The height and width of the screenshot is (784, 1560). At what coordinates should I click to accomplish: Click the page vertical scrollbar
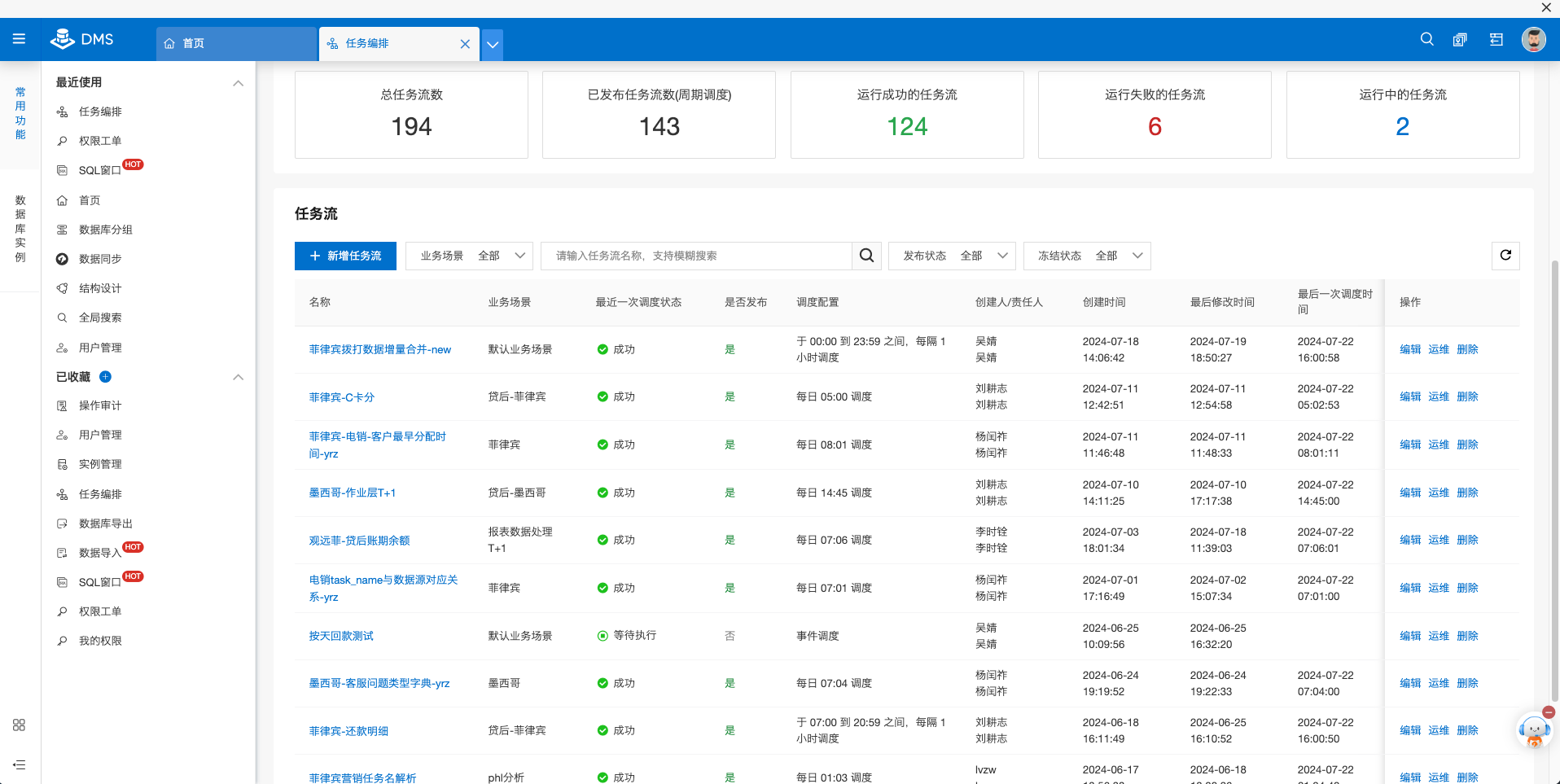click(x=1554, y=480)
